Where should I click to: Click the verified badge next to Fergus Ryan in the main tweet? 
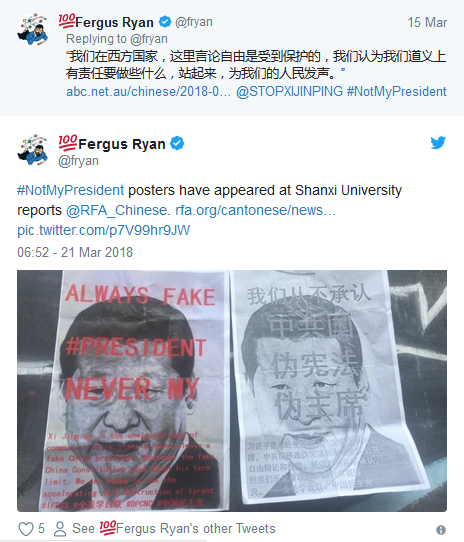(177, 143)
